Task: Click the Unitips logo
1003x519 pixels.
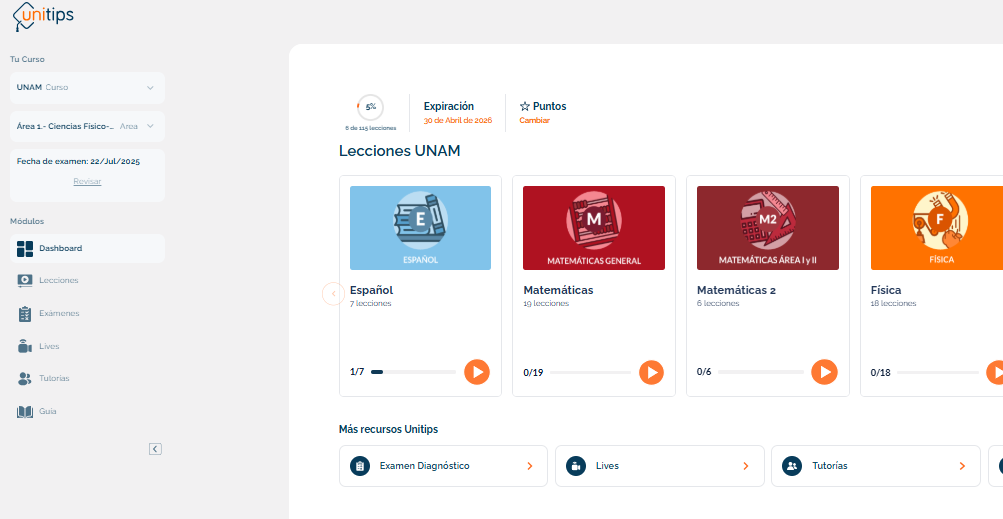Action: click(43, 16)
